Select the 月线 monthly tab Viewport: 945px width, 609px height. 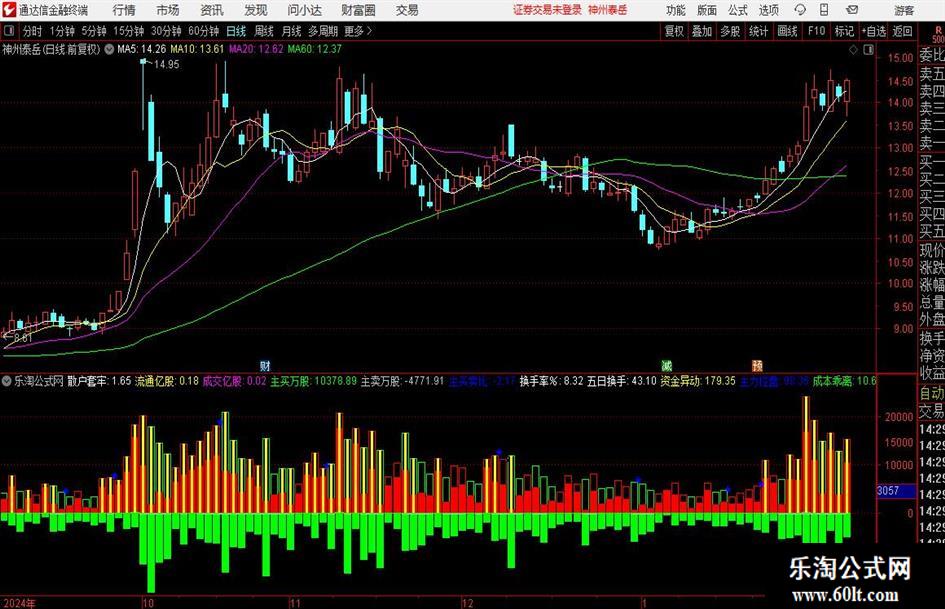(291, 31)
